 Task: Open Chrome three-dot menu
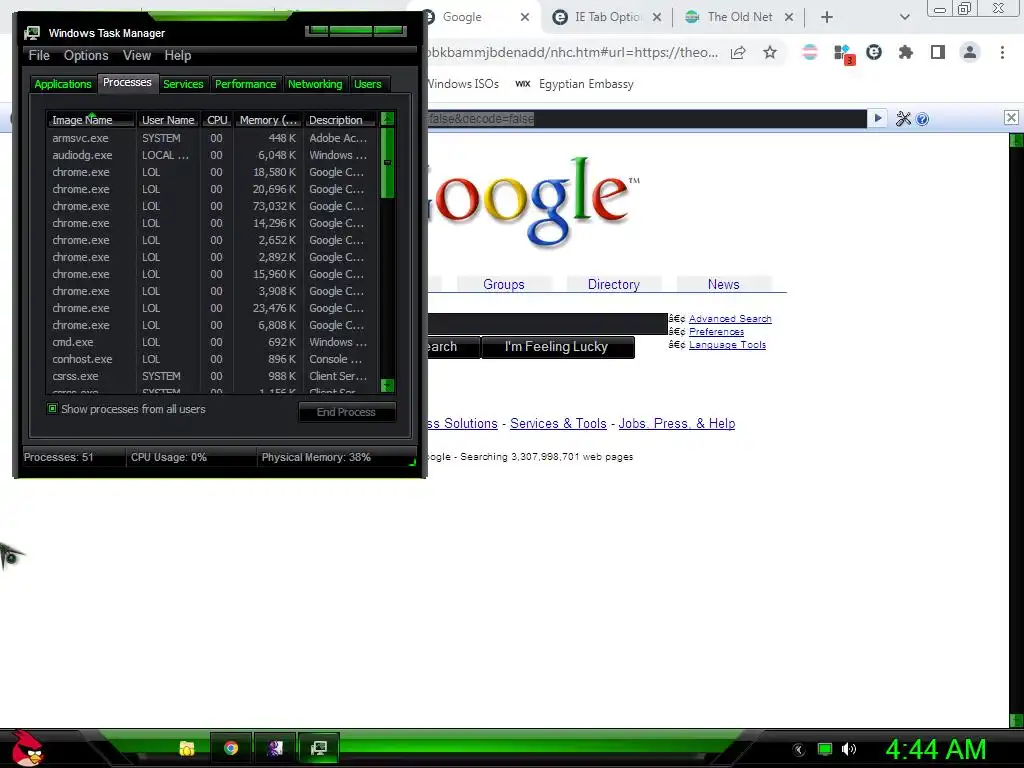[x=1002, y=52]
